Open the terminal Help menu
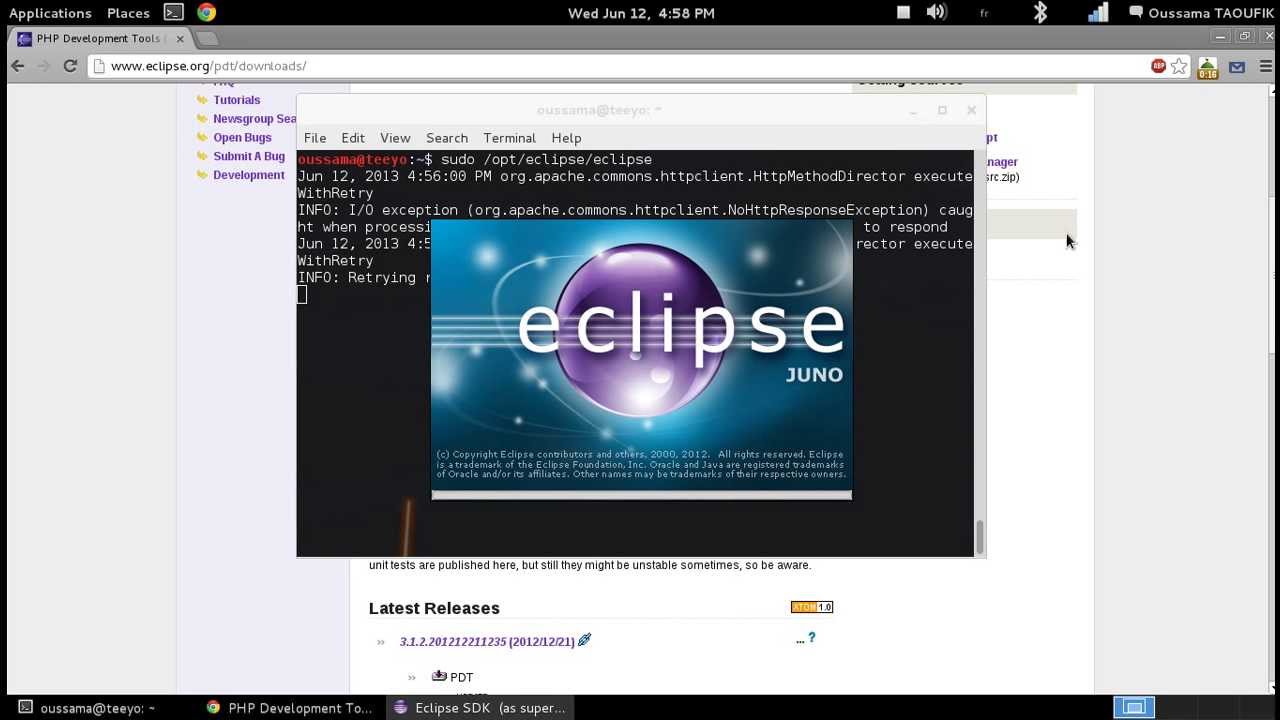 (566, 138)
